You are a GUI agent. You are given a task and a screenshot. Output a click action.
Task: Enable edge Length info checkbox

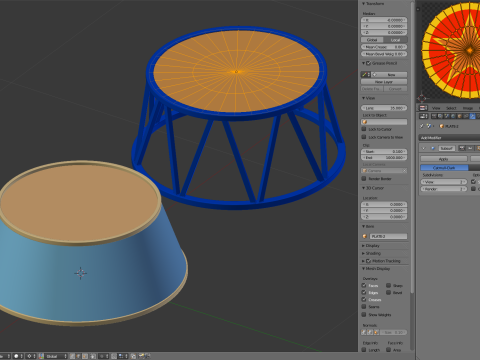click(x=364, y=350)
